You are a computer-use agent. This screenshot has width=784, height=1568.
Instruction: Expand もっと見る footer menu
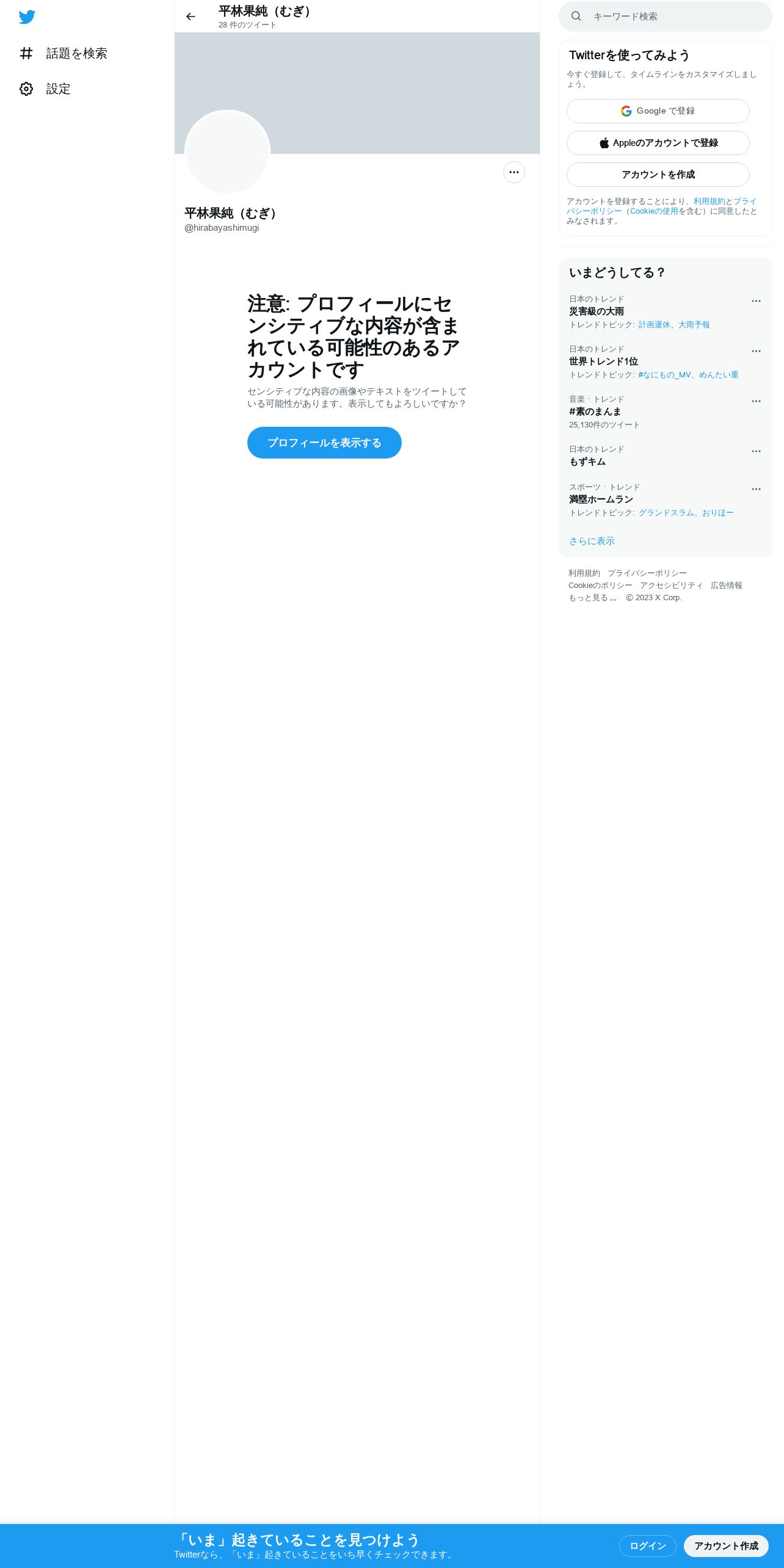pos(593,598)
